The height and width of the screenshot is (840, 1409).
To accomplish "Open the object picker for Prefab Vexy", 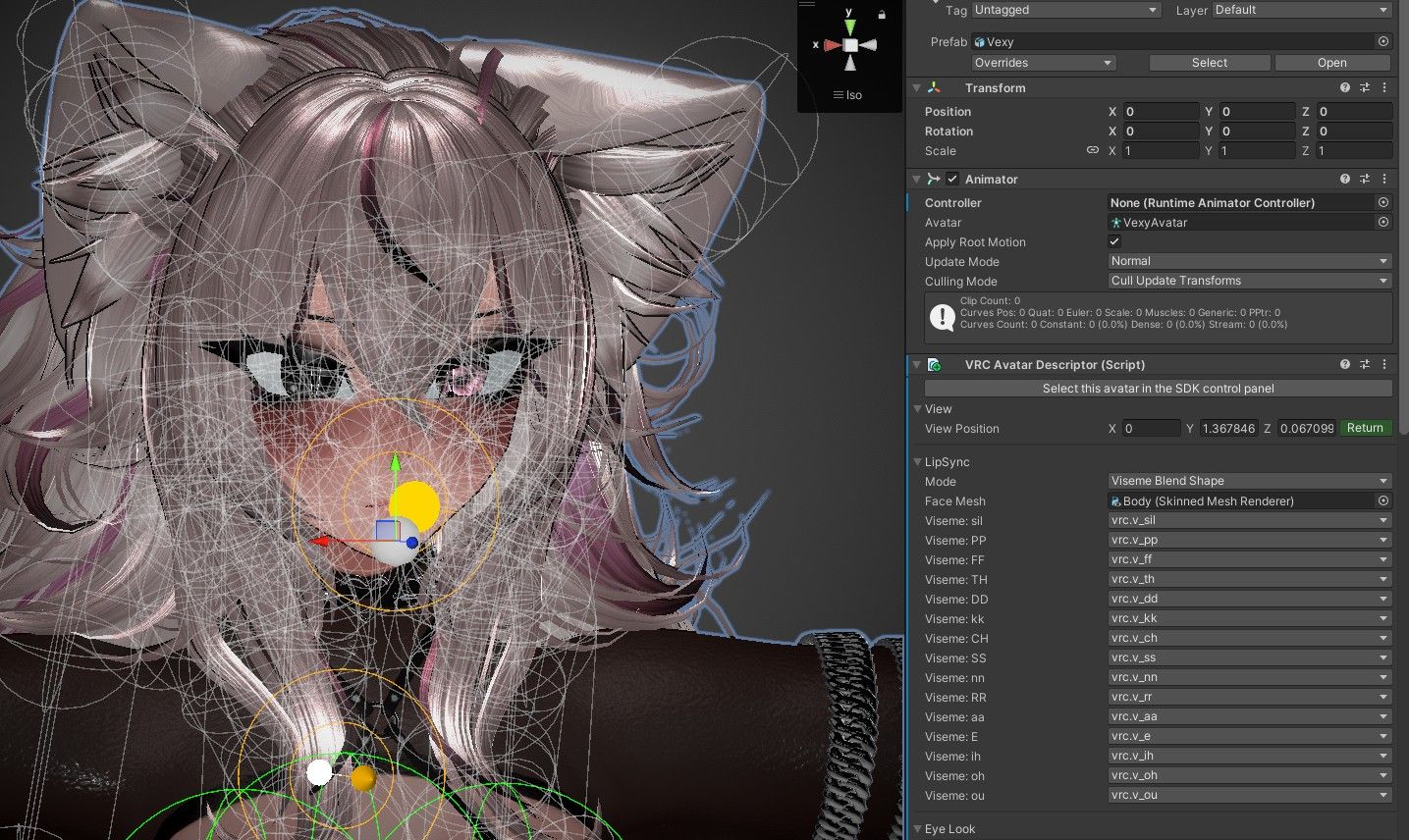I will [1383, 41].
